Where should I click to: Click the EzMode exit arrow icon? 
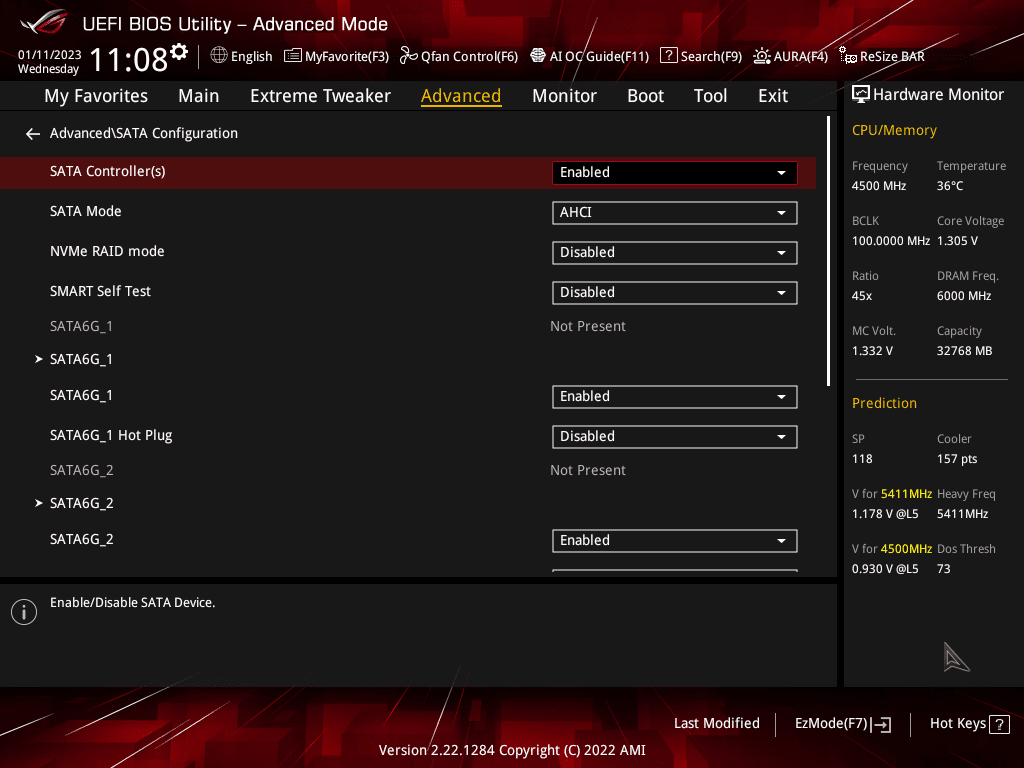pos(881,724)
